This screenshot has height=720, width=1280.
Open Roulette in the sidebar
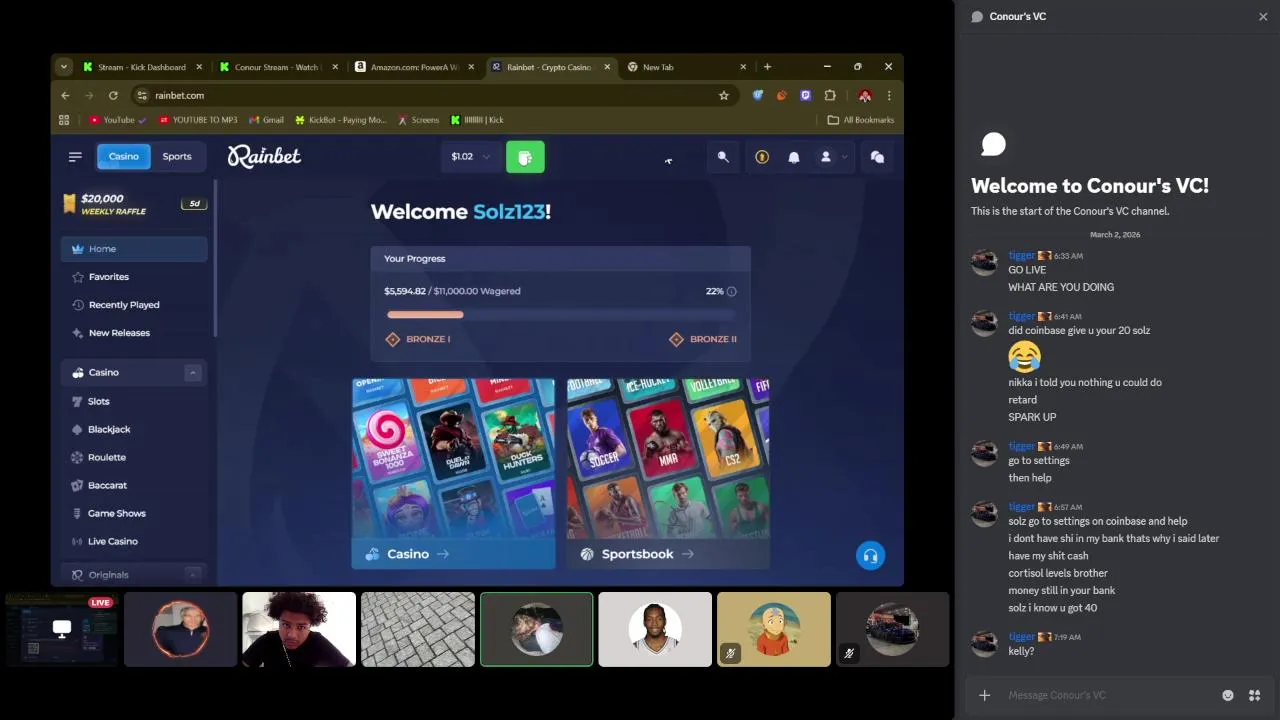point(134,457)
